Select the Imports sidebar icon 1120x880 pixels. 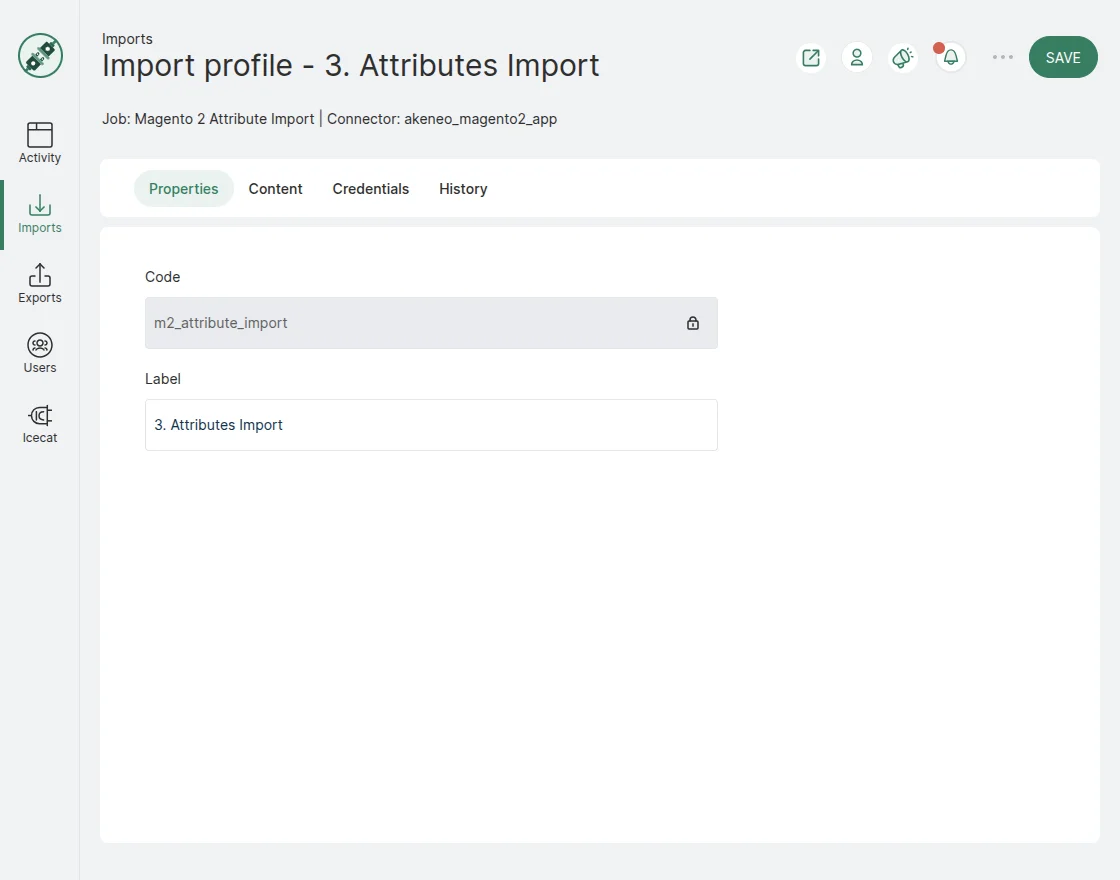39,212
